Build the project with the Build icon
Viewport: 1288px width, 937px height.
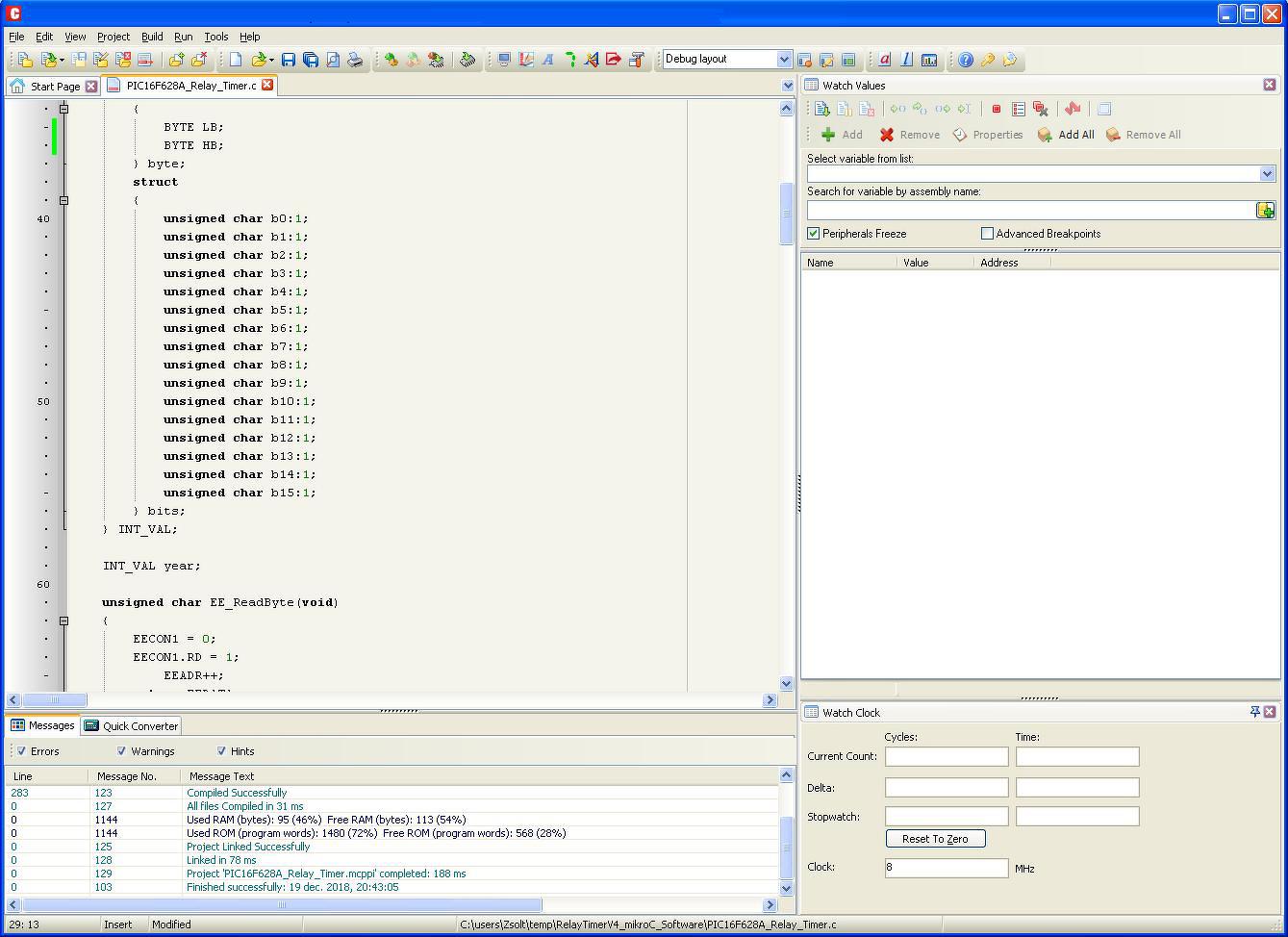[x=391, y=60]
